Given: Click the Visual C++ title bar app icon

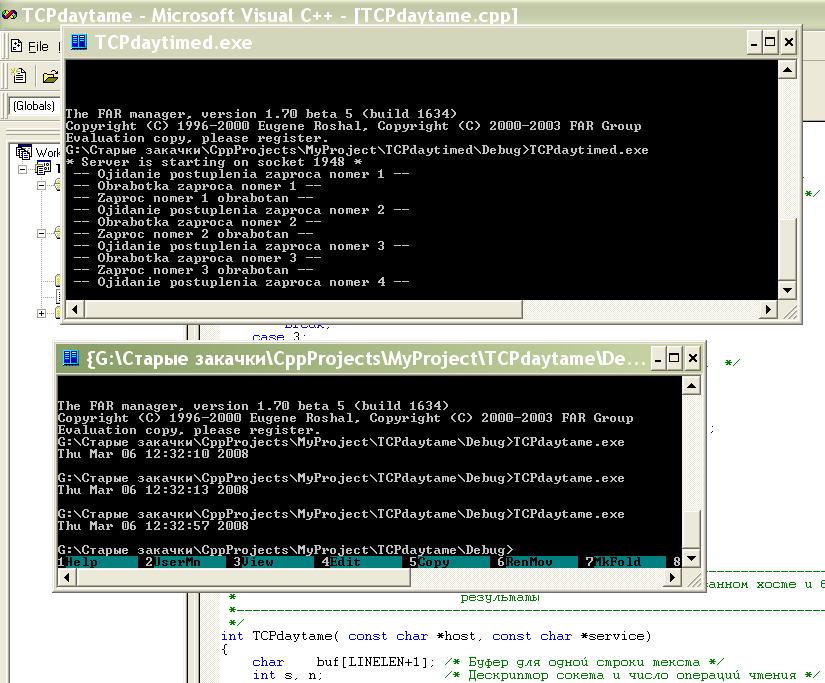Looking at the screenshot, I should [9, 15].
